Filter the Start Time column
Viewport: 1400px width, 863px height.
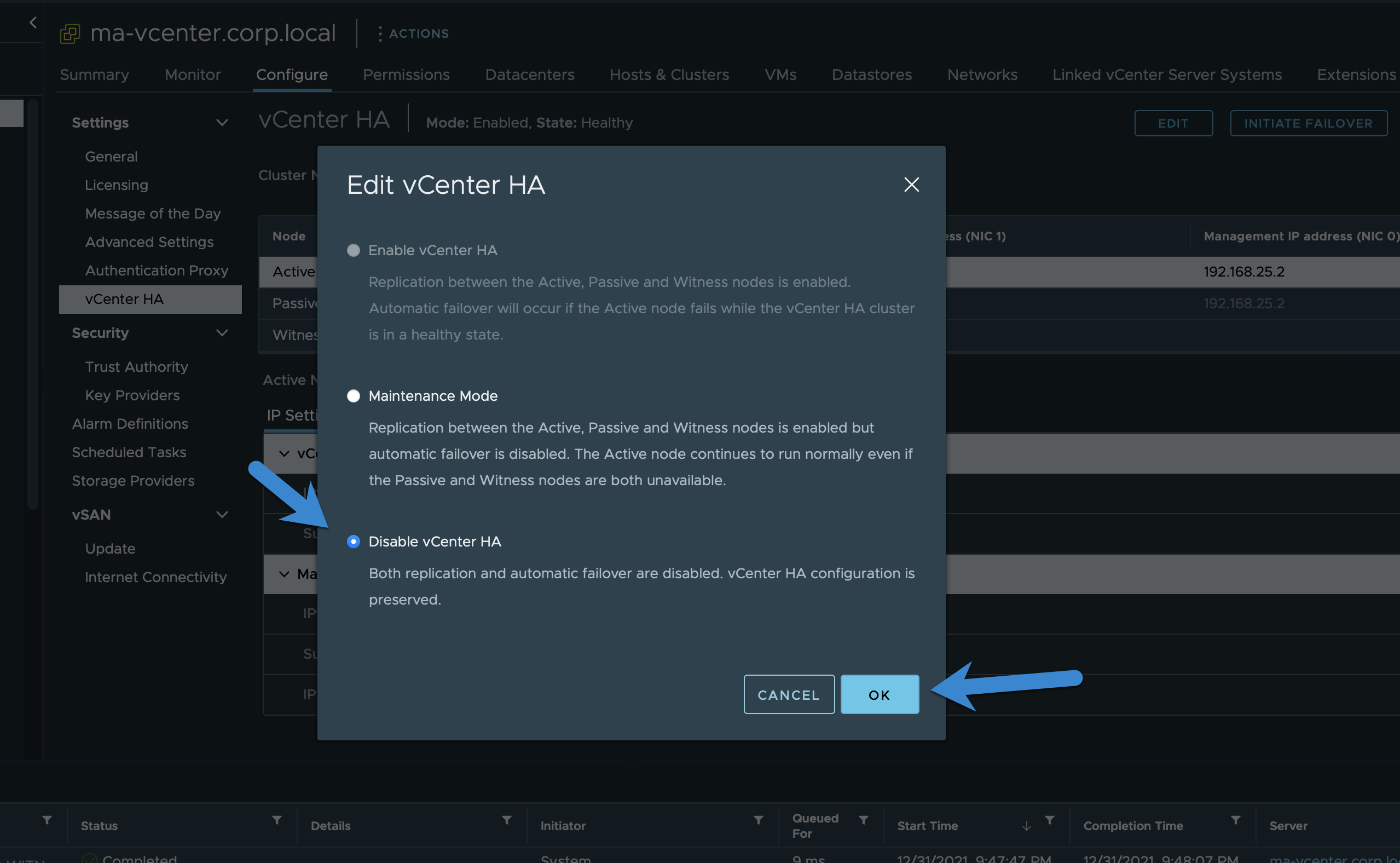tap(1049, 820)
